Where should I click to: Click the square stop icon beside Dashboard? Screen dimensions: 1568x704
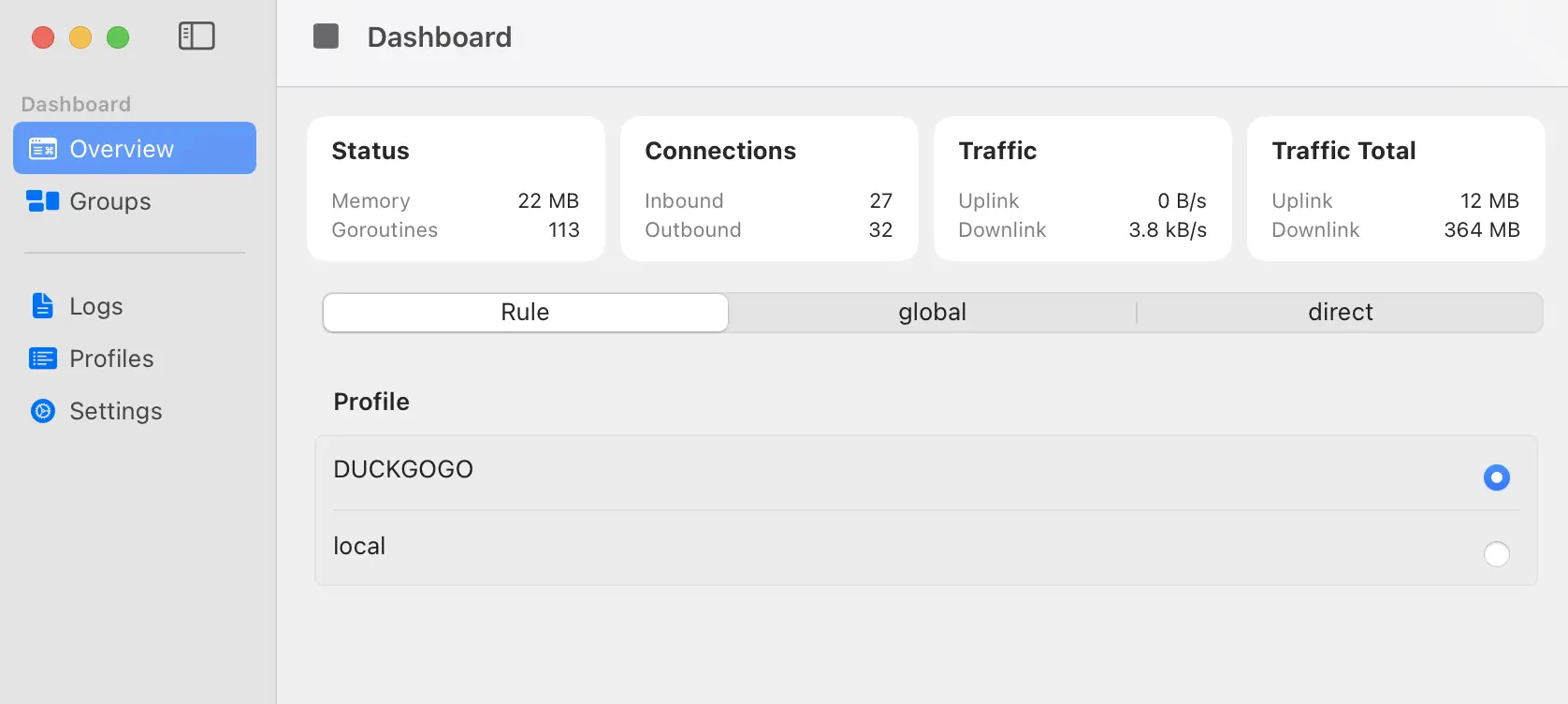tap(326, 37)
